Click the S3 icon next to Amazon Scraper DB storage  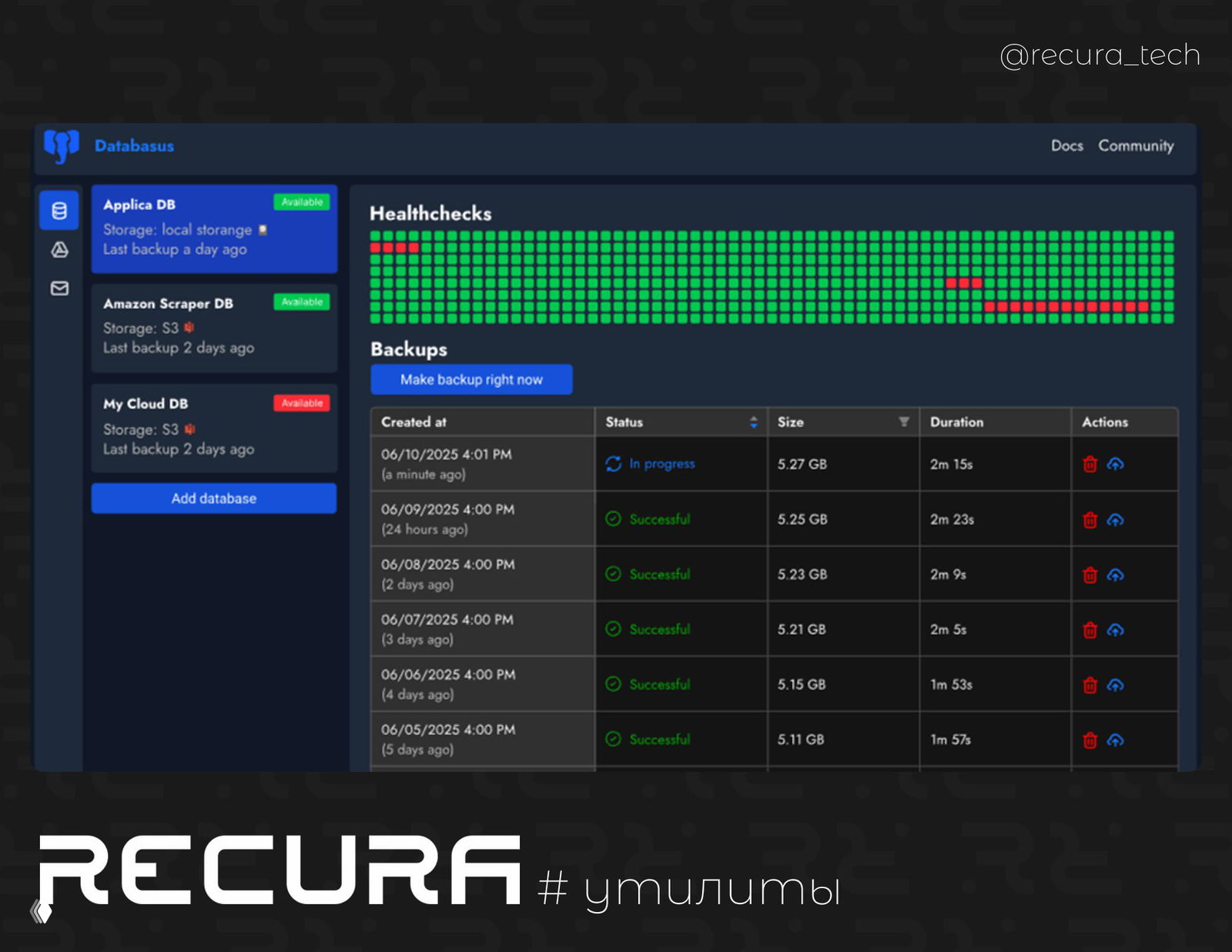click(x=189, y=327)
